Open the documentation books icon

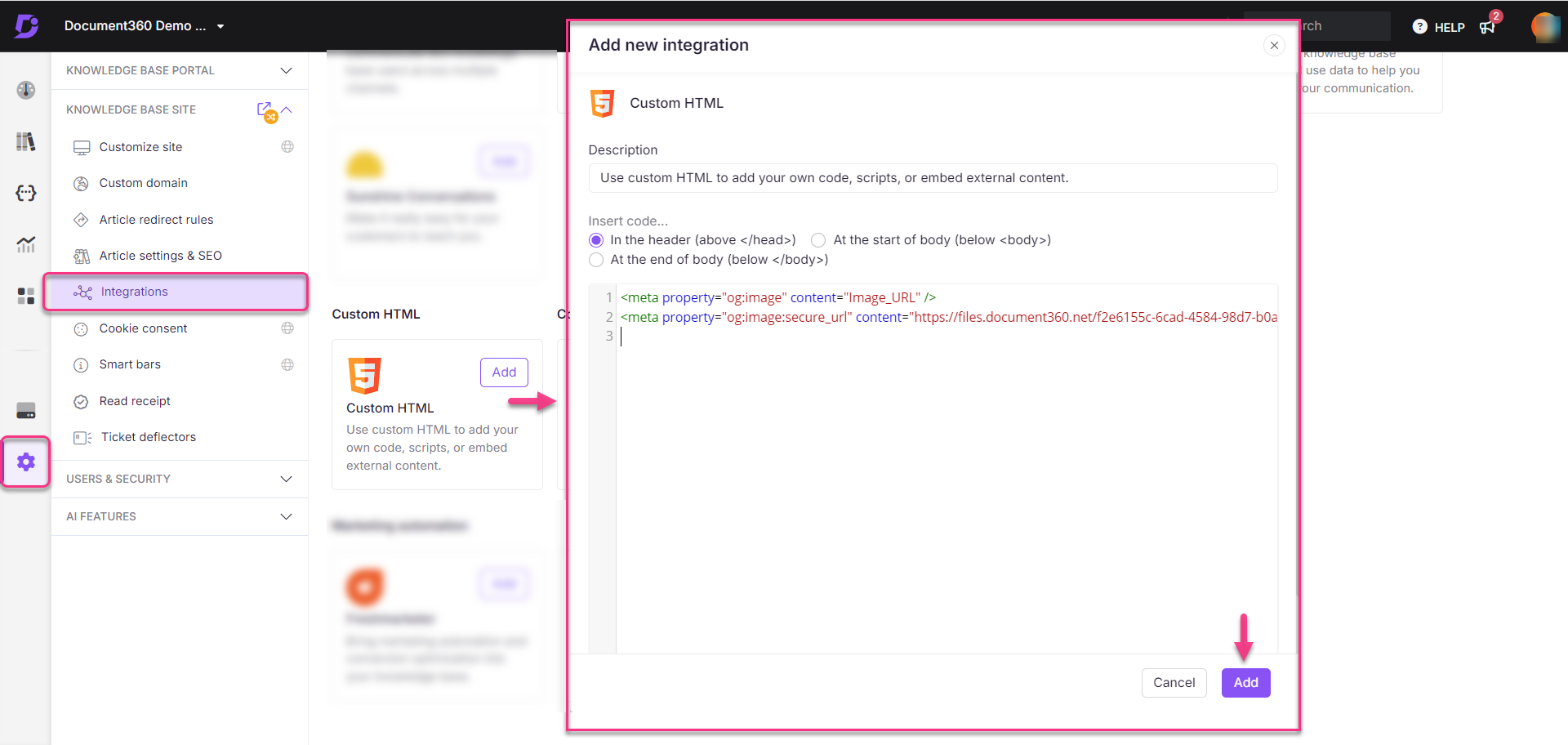pos(26,141)
